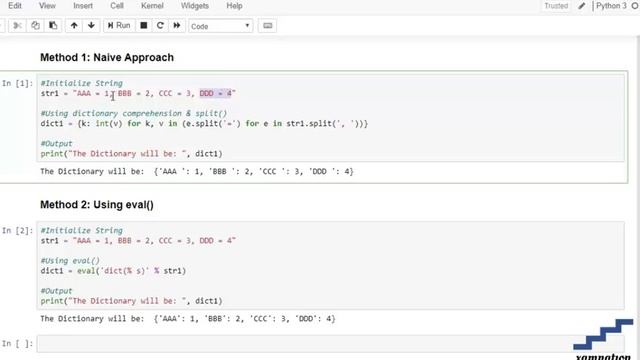
Task: Click the str1 assignment line in cell 2
Action: pyautogui.click(x=138, y=241)
